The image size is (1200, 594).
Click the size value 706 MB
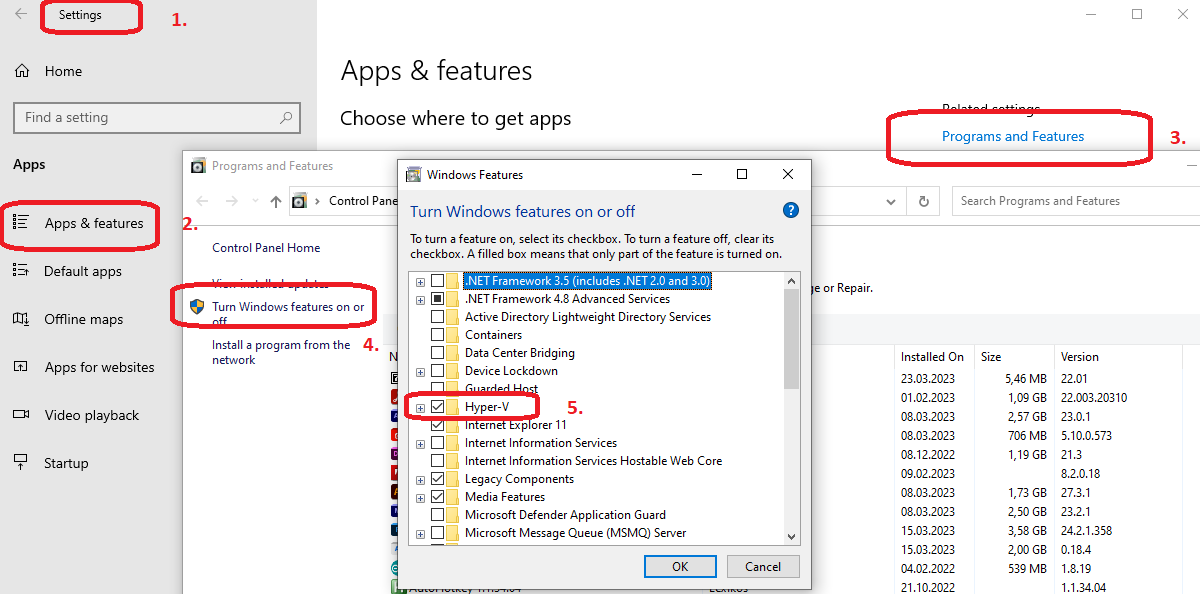click(x=1028, y=436)
